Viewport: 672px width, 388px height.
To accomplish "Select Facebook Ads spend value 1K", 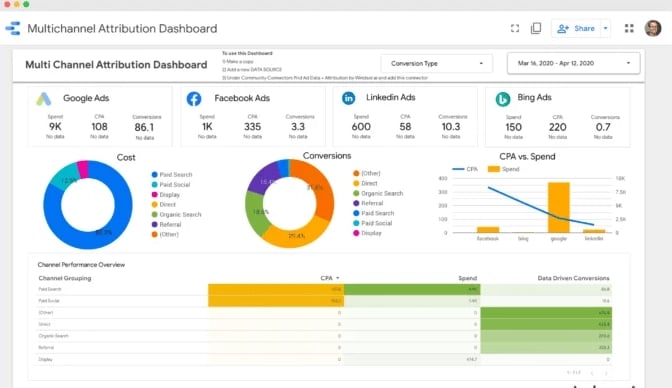I will click(x=207, y=126).
